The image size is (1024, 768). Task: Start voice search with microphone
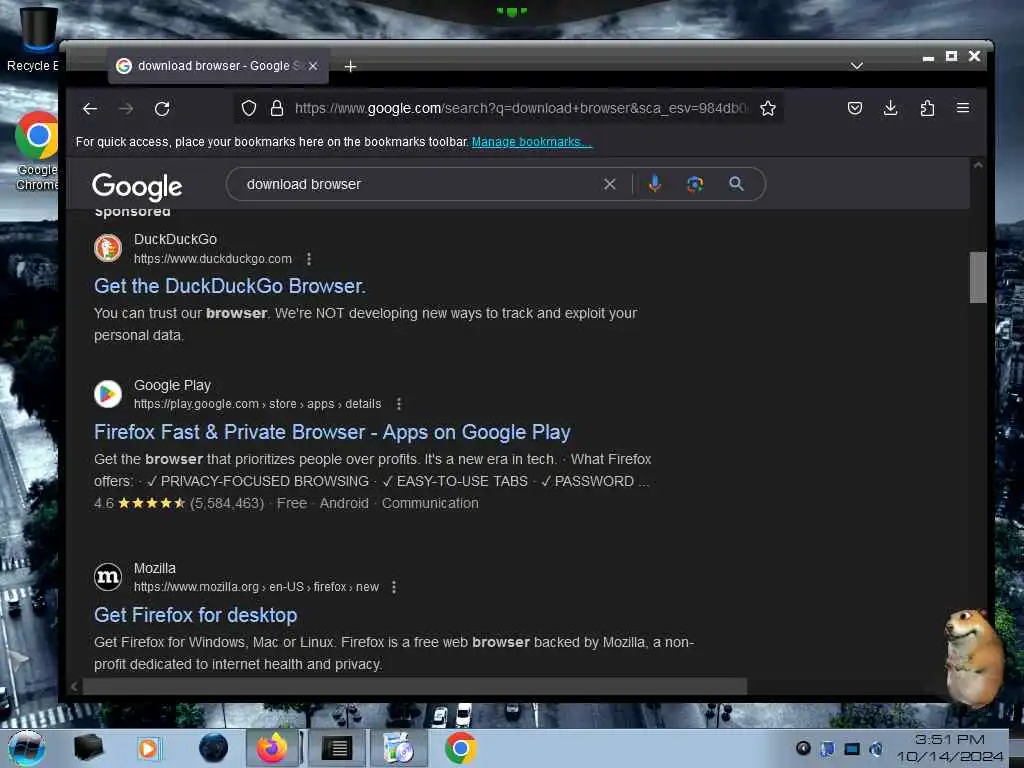(x=654, y=184)
